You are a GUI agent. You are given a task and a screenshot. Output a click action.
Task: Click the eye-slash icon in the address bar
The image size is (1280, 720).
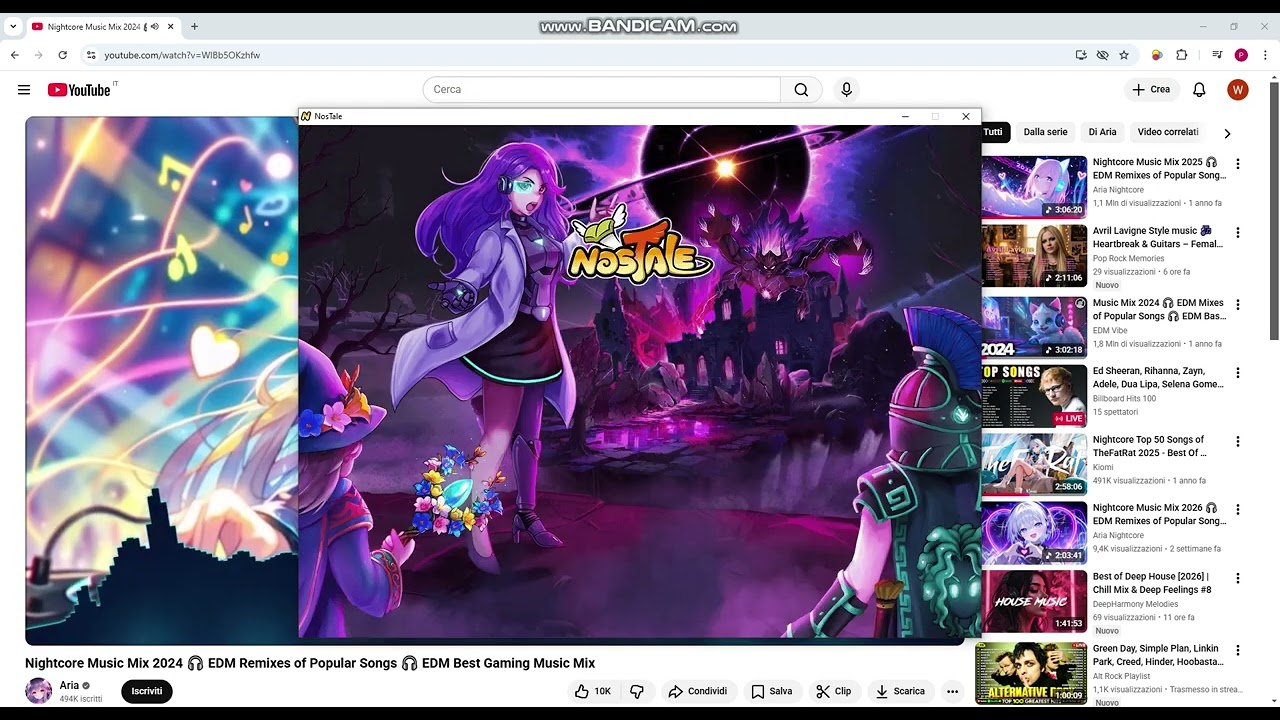(x=1102, y=55)
